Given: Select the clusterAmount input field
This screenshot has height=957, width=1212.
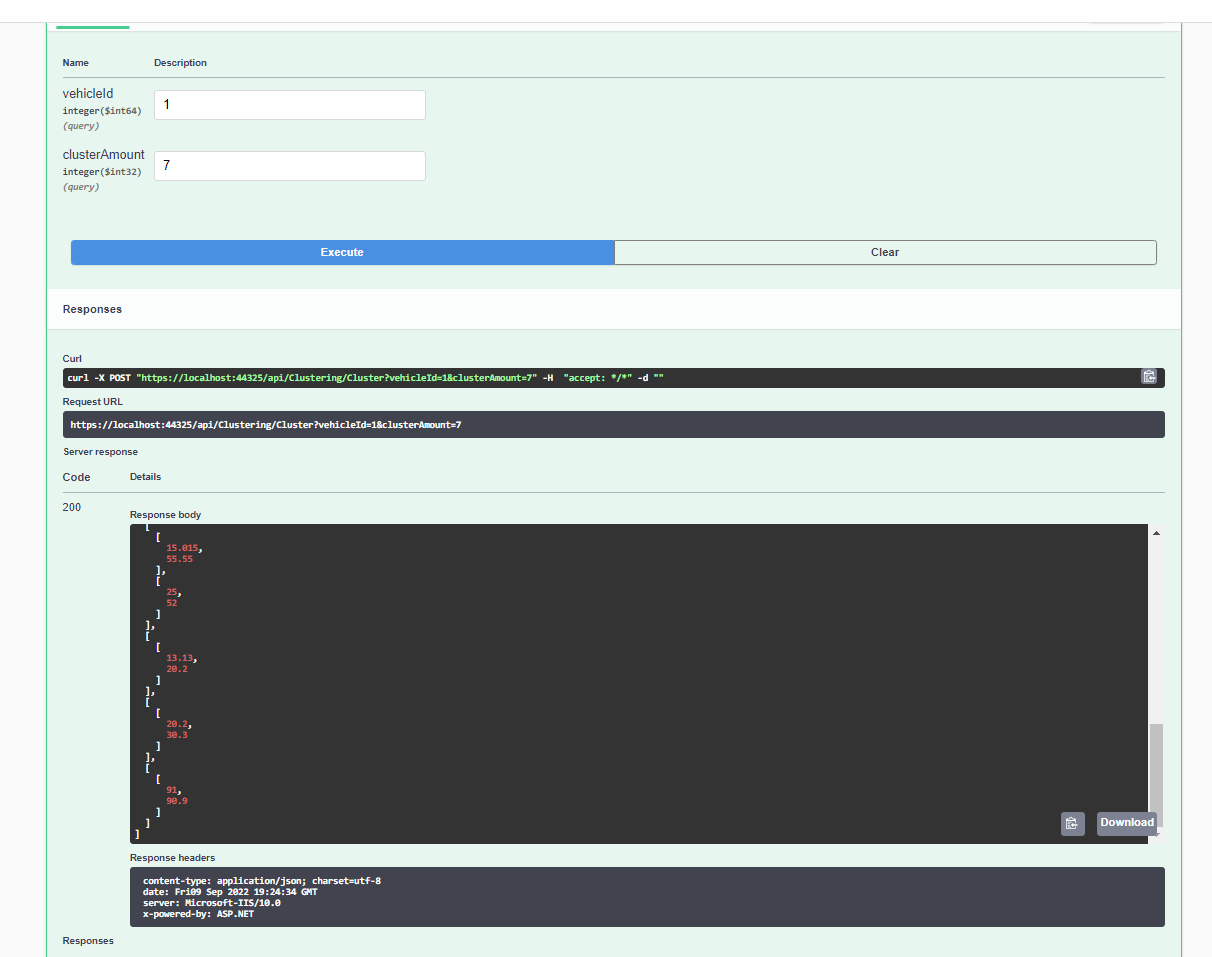Looking at the screenshot, I should pyautogui.click(x=289, y=165).
